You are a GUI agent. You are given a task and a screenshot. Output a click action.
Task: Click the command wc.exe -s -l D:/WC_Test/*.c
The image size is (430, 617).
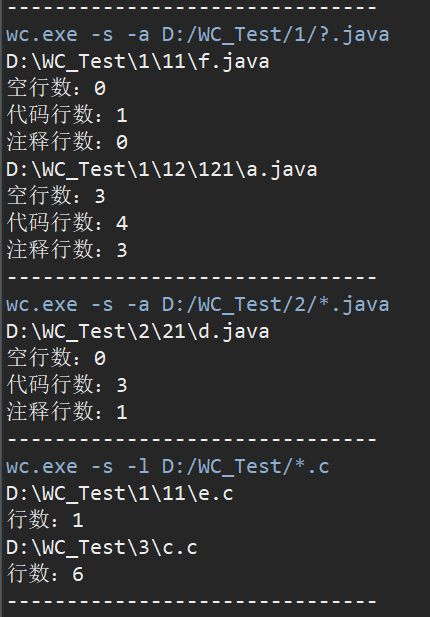coord(168,467)
